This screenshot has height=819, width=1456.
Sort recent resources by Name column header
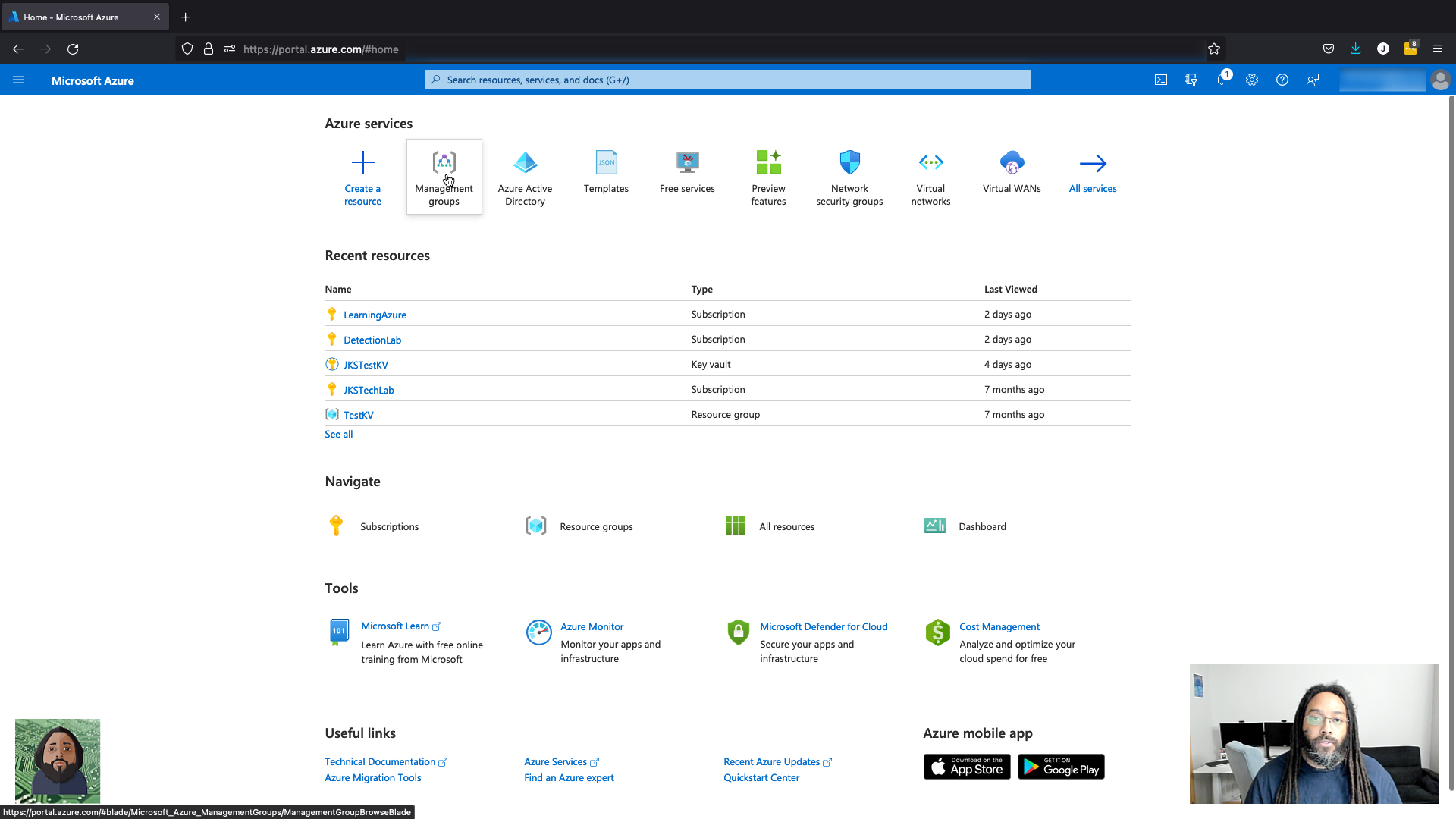(x=338, y=289)
